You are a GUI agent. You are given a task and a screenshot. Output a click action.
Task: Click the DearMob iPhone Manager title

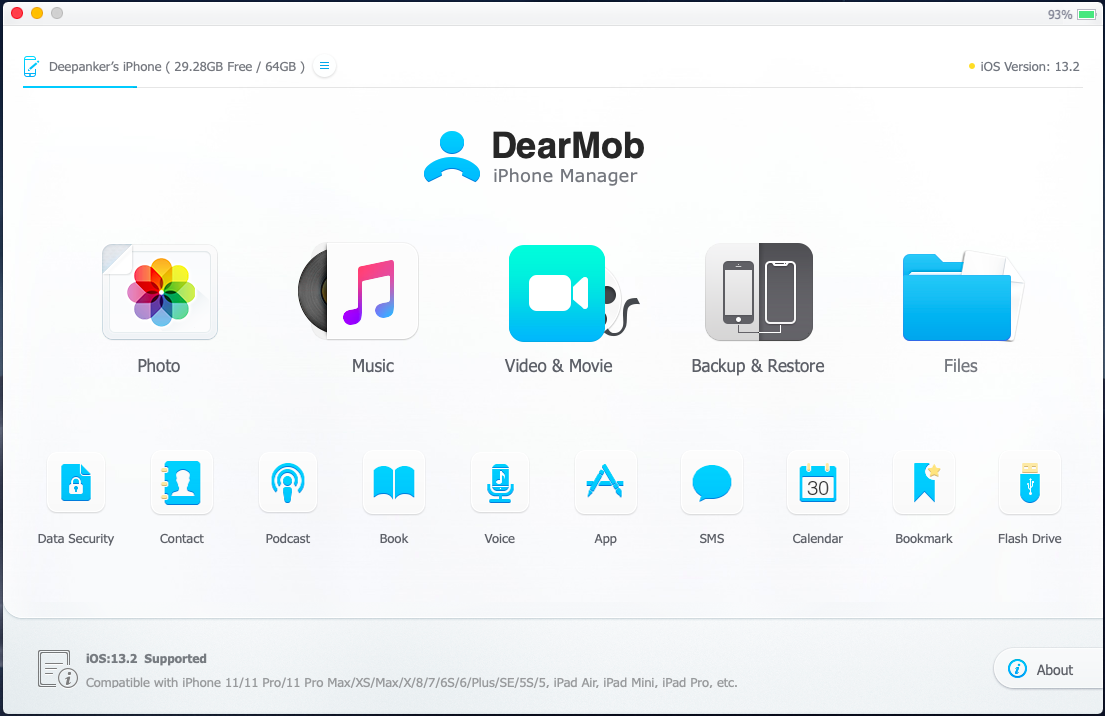click(568, 157)
